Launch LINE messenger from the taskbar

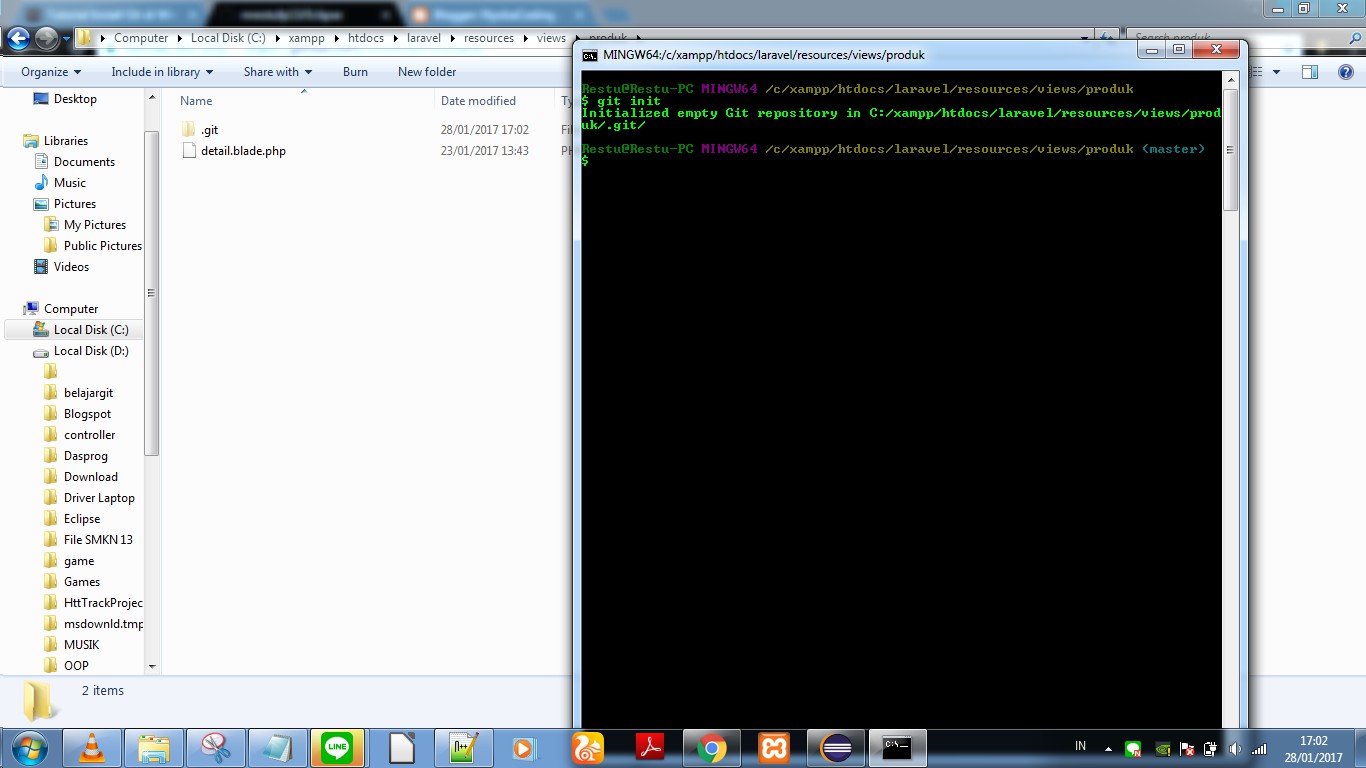coord(338,748)
